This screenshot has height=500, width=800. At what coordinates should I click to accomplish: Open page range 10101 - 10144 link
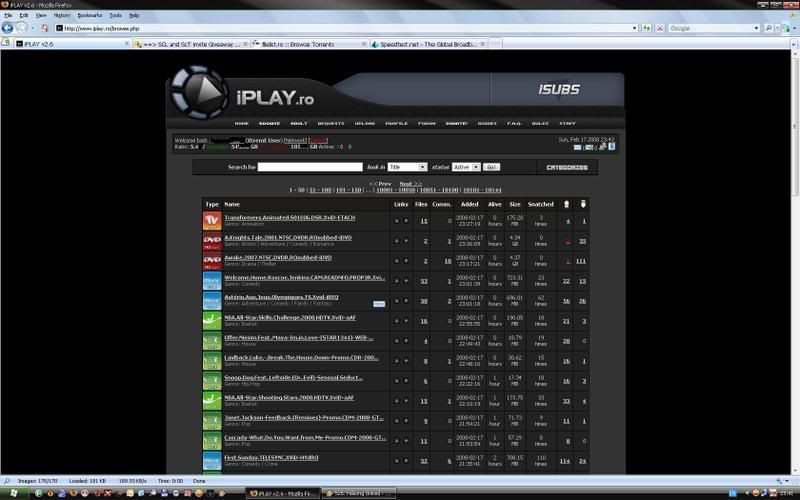pos(482,190)
